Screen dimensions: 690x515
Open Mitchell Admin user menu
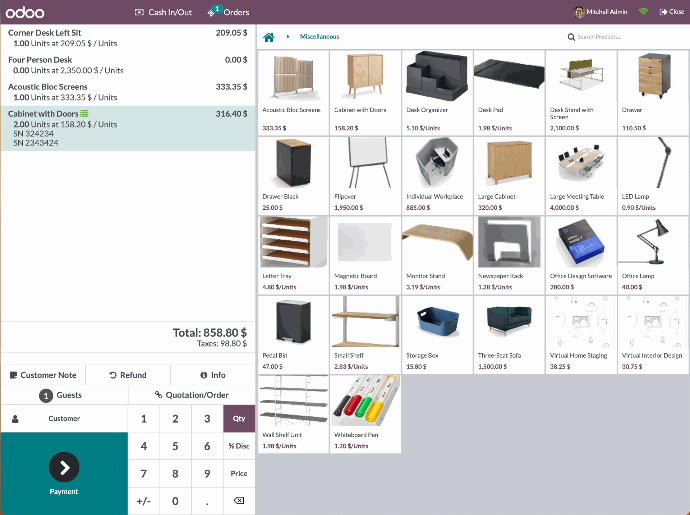pyautogui.click(x=601, y=12)
